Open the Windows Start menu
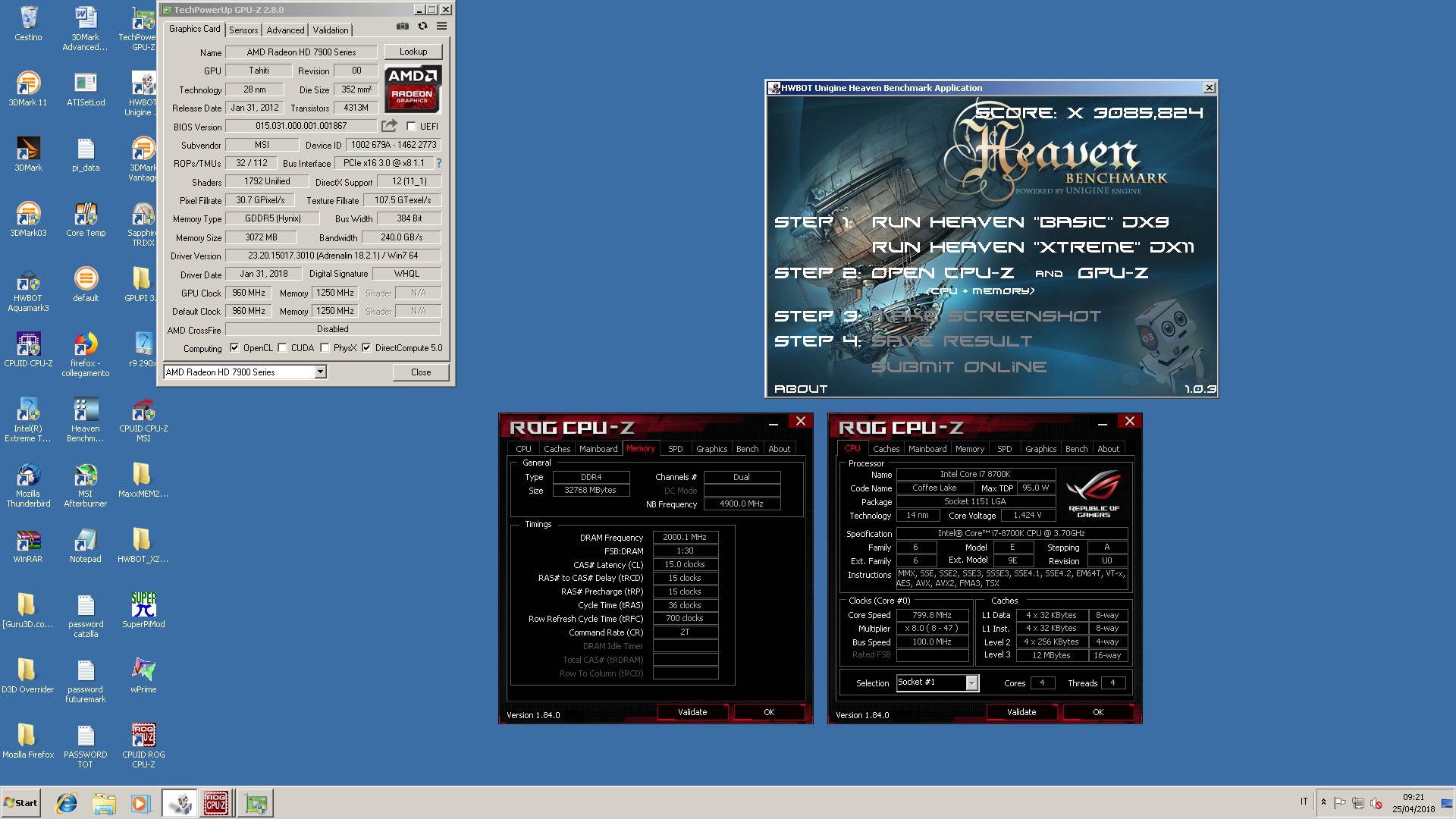Viewport: 1456px width, 819px height. [x=20, y=803]
